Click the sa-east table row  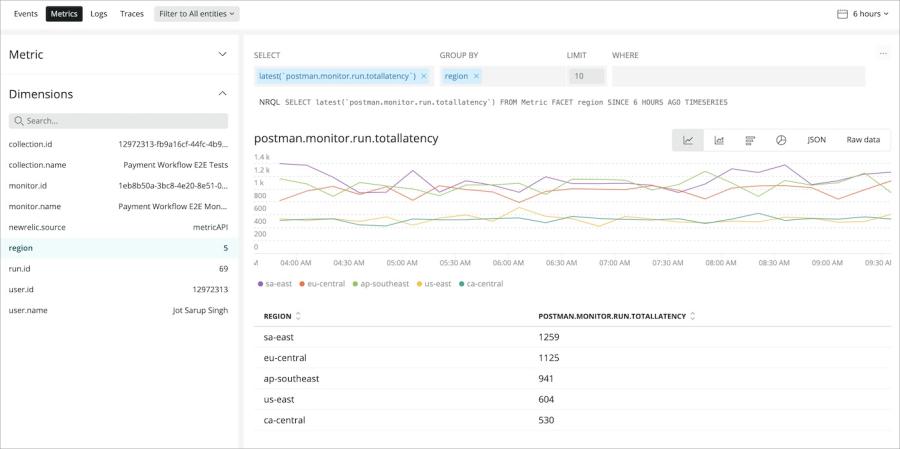coord(572,337)
